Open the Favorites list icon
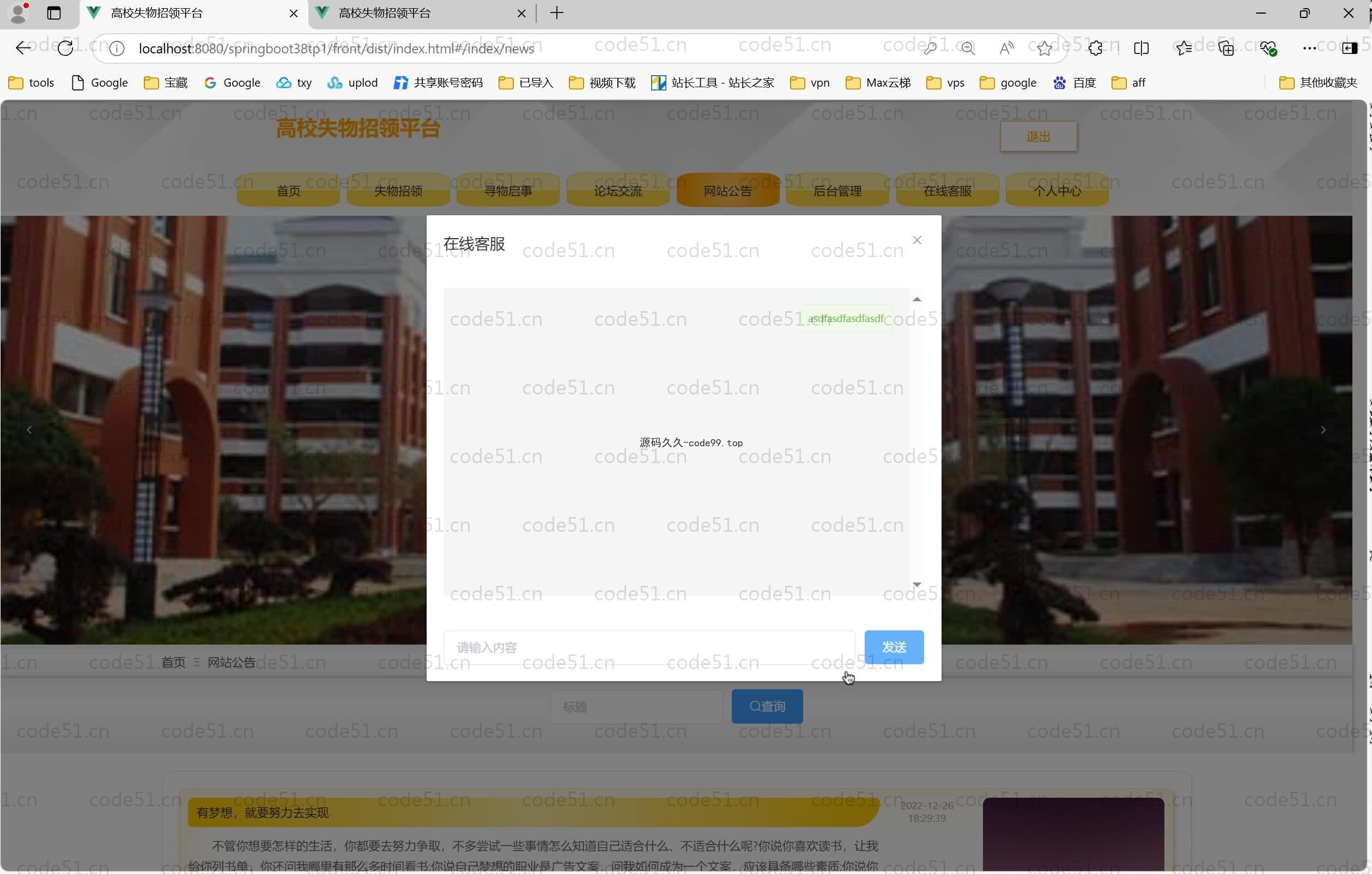1372x874 pixels. pyautogui.click(x=1183, y=48)
